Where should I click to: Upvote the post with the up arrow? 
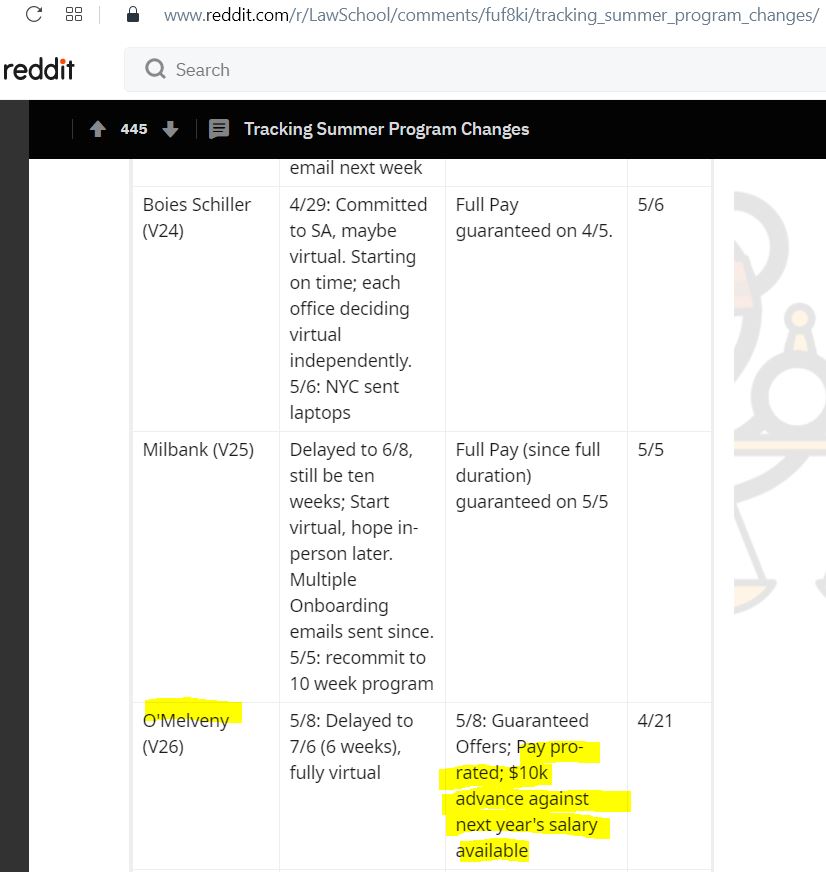[x=98, y=129]
